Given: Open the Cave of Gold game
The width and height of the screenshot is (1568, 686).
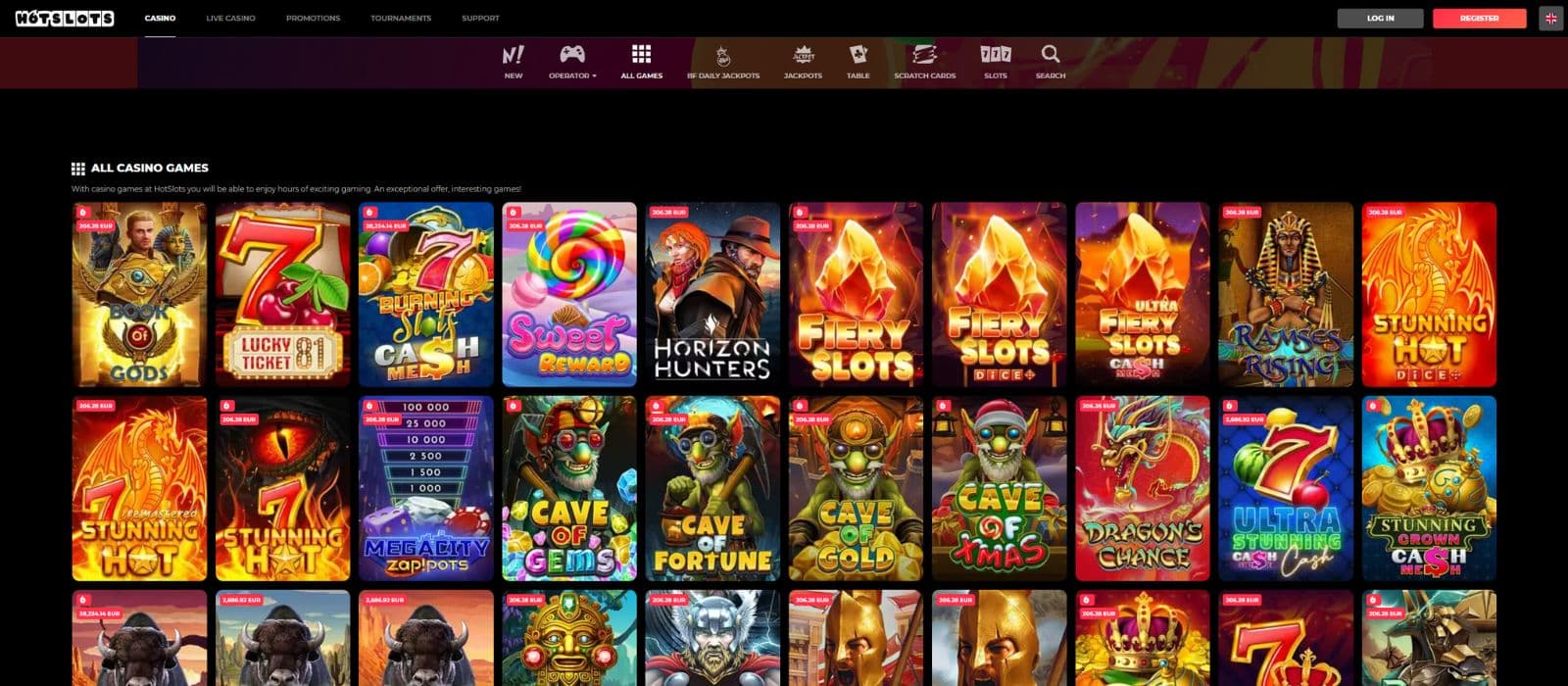Looking at the screenshot, I should (x=856, y=488).
